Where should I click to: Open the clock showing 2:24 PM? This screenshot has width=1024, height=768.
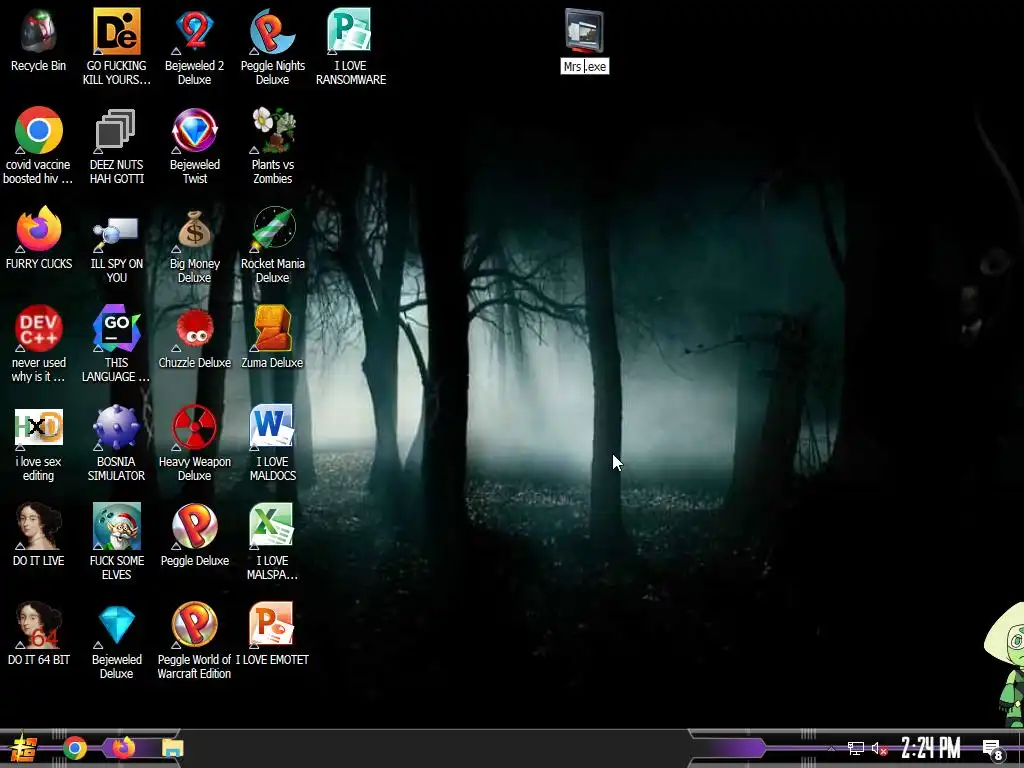tap(931, 748)
